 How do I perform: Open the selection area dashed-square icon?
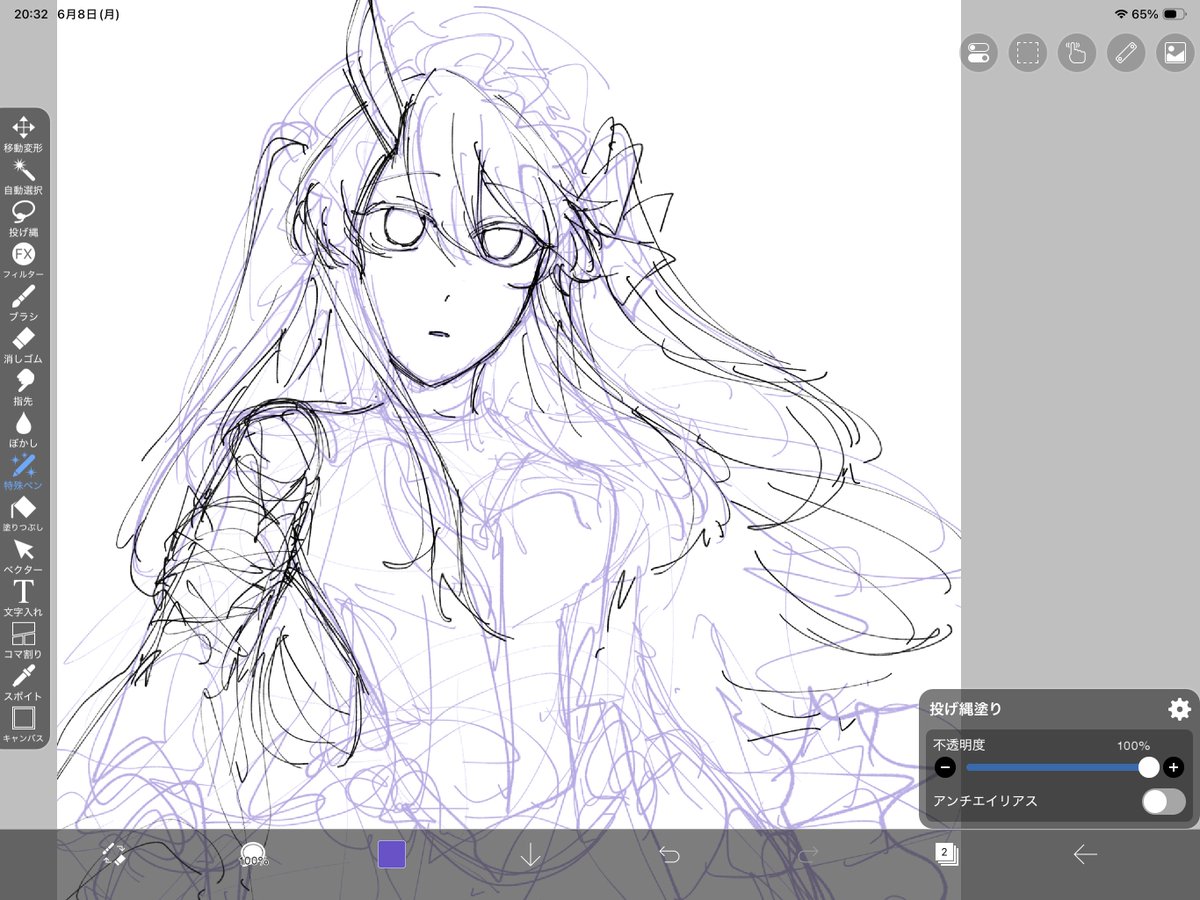[x=1028, y=53]
